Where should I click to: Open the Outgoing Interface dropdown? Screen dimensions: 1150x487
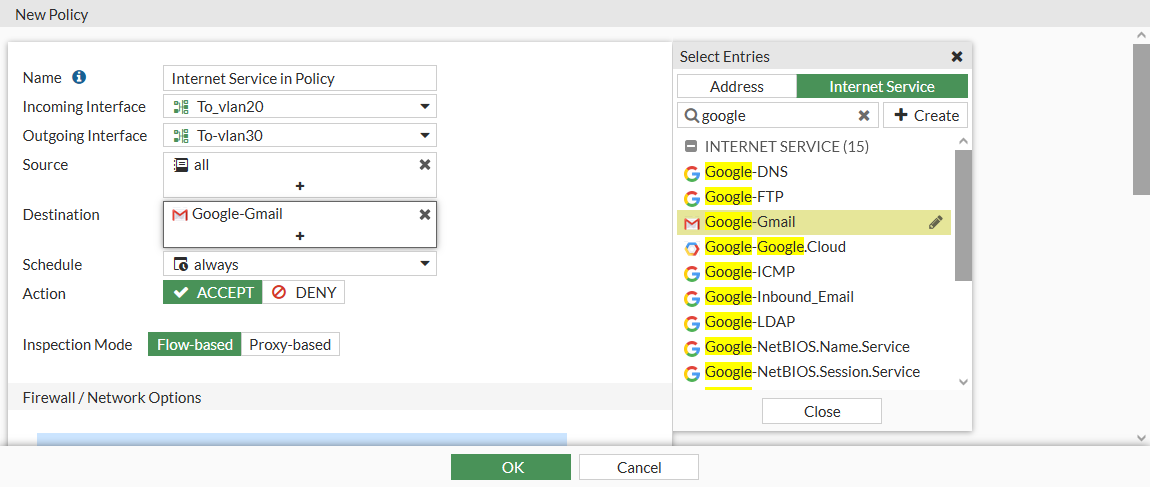(x=424, y=136)
